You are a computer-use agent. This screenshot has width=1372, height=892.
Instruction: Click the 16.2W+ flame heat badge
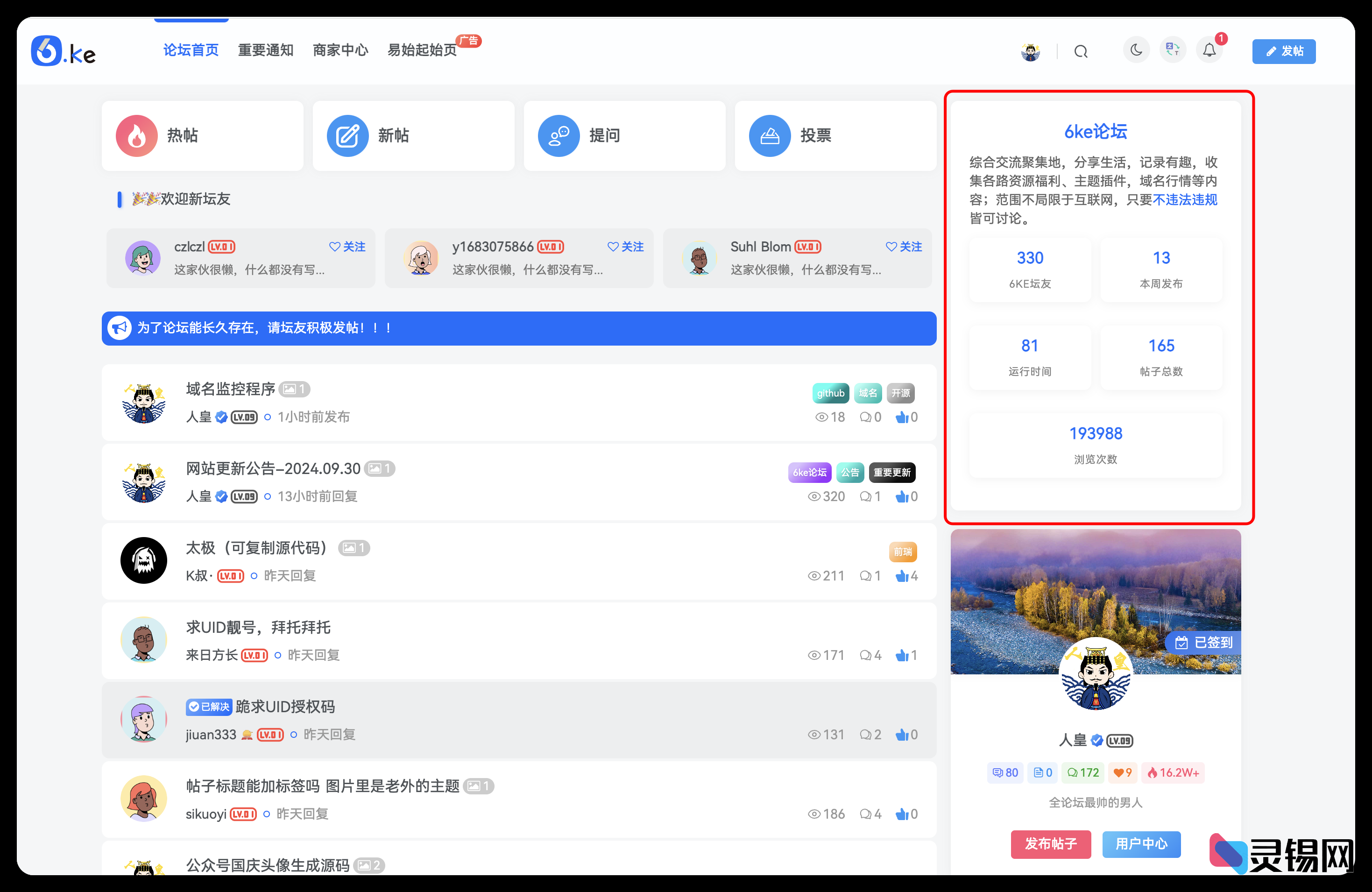[1173, 772]
